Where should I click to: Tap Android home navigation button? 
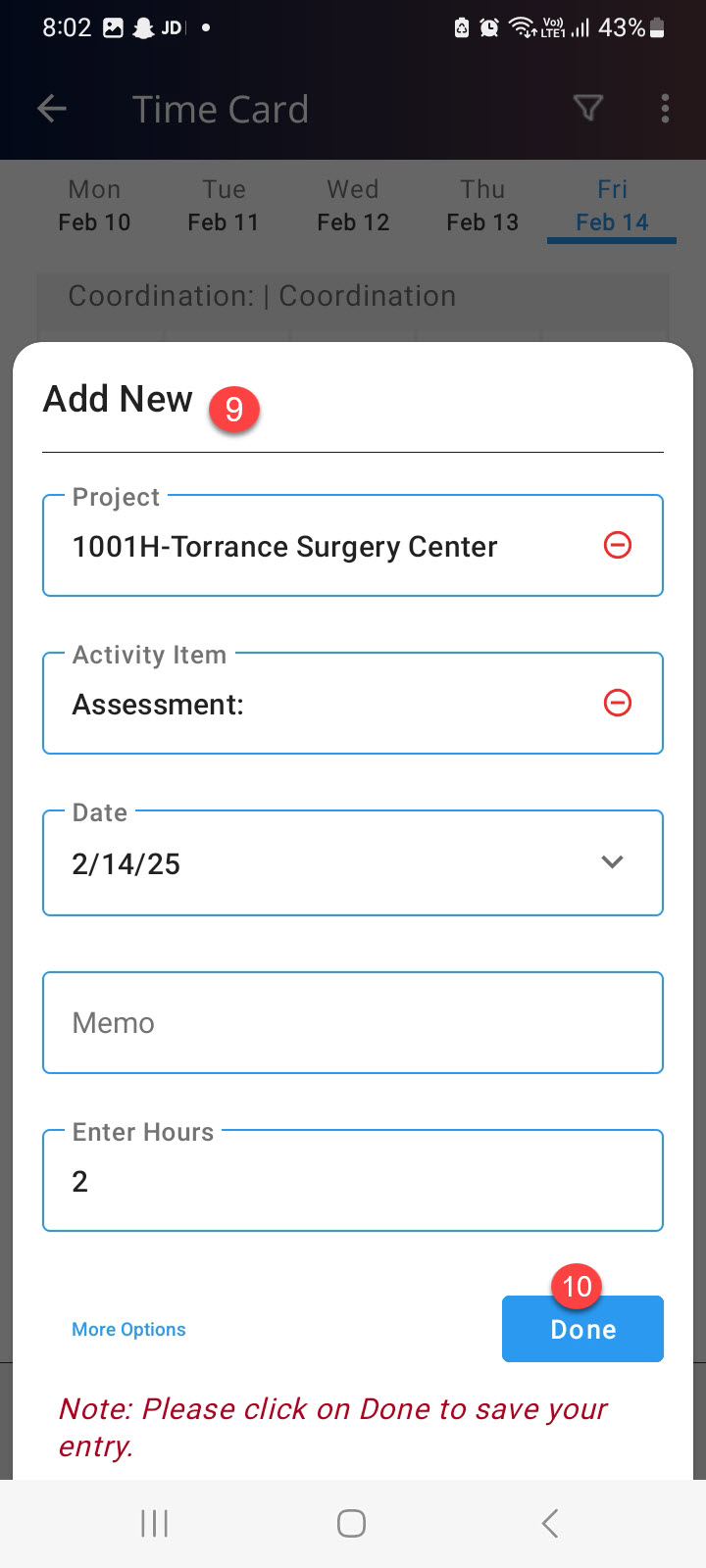351,1523
